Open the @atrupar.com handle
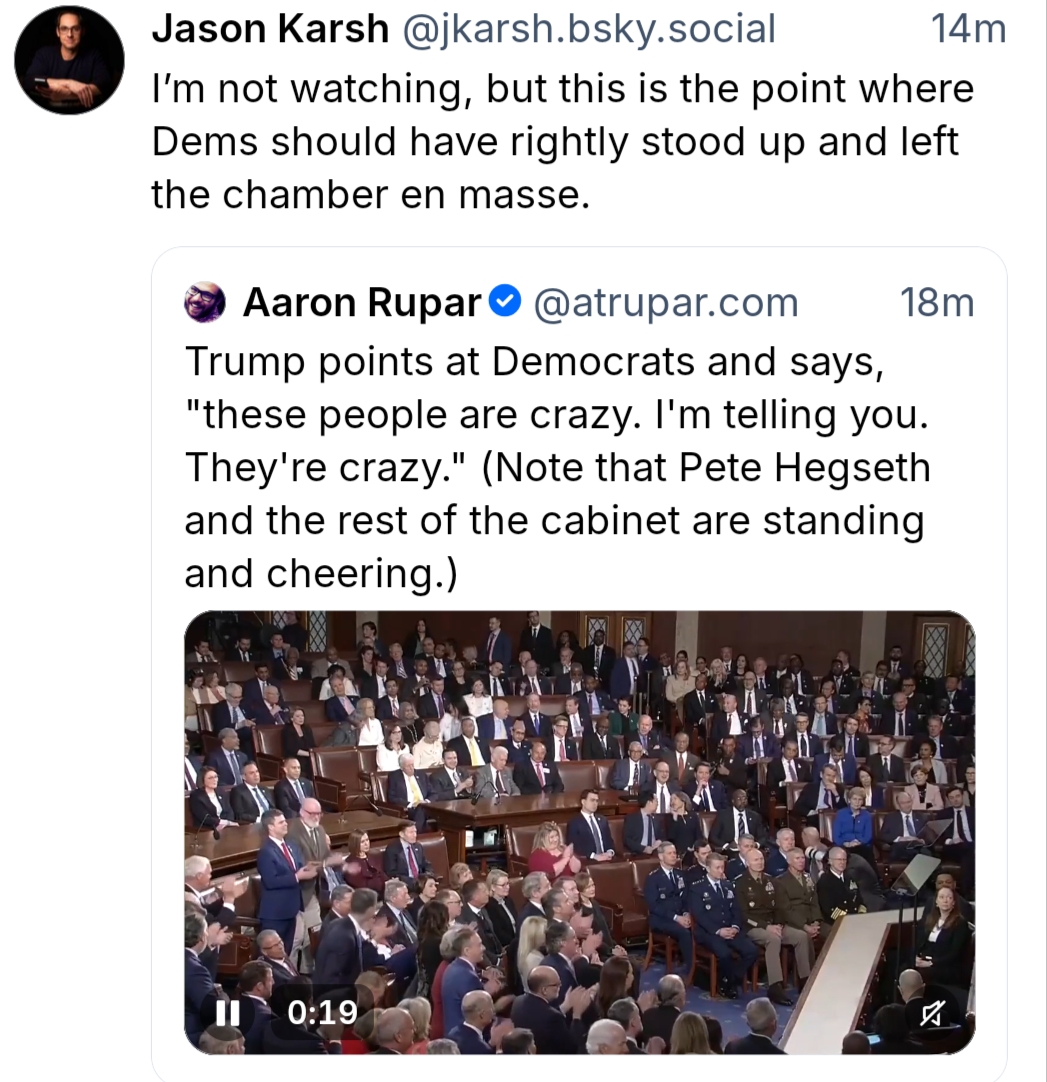Viewport: 1047px width, 1082px height. click(666, 301)
